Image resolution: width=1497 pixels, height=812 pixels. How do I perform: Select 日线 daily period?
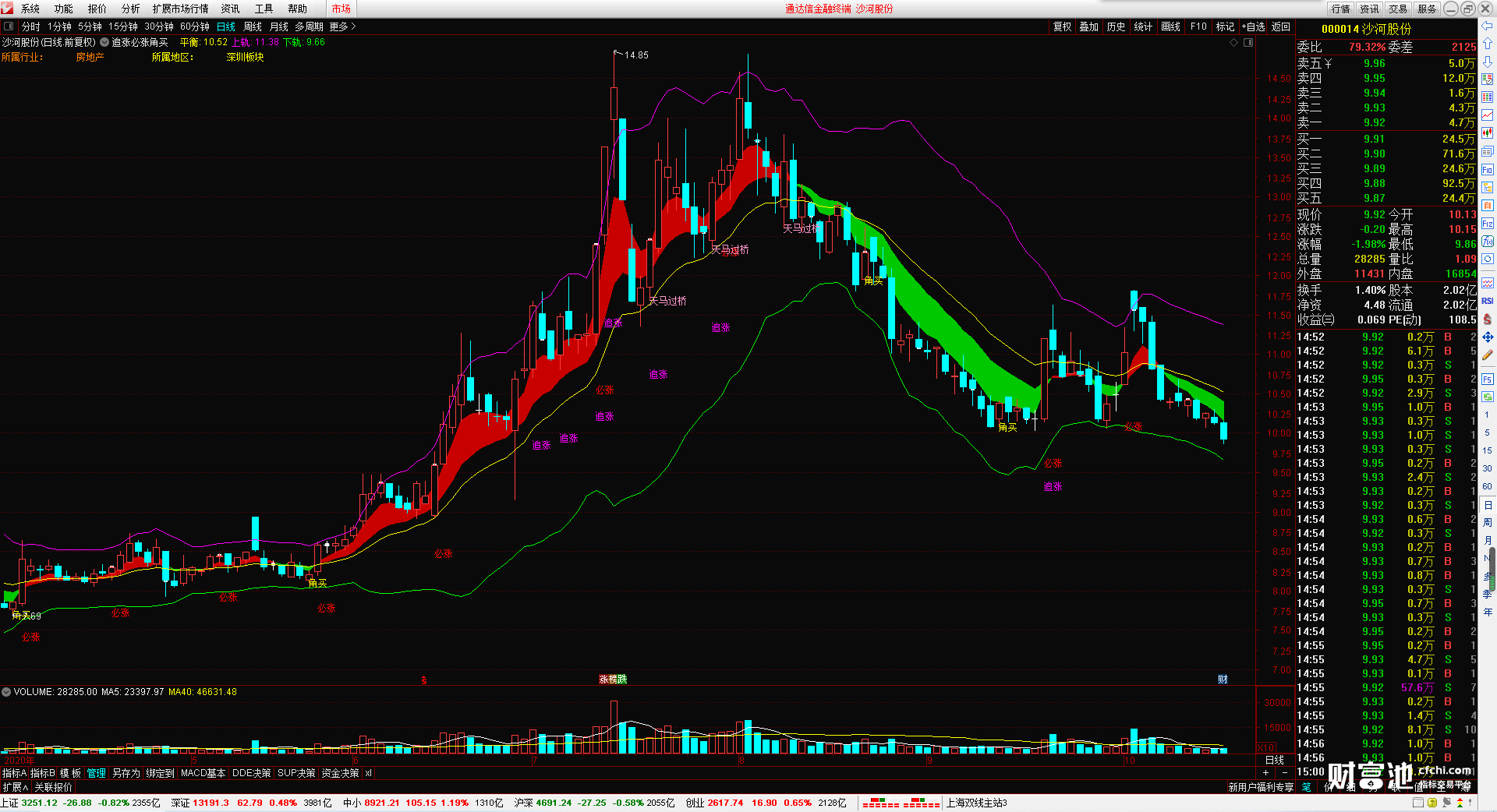[226, 26]
